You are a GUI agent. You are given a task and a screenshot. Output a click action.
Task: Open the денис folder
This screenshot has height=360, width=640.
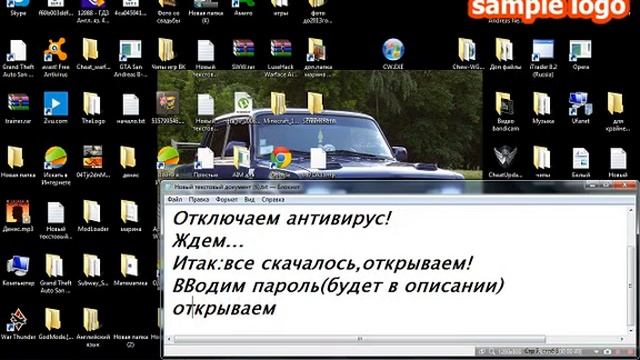click(128, 158)
